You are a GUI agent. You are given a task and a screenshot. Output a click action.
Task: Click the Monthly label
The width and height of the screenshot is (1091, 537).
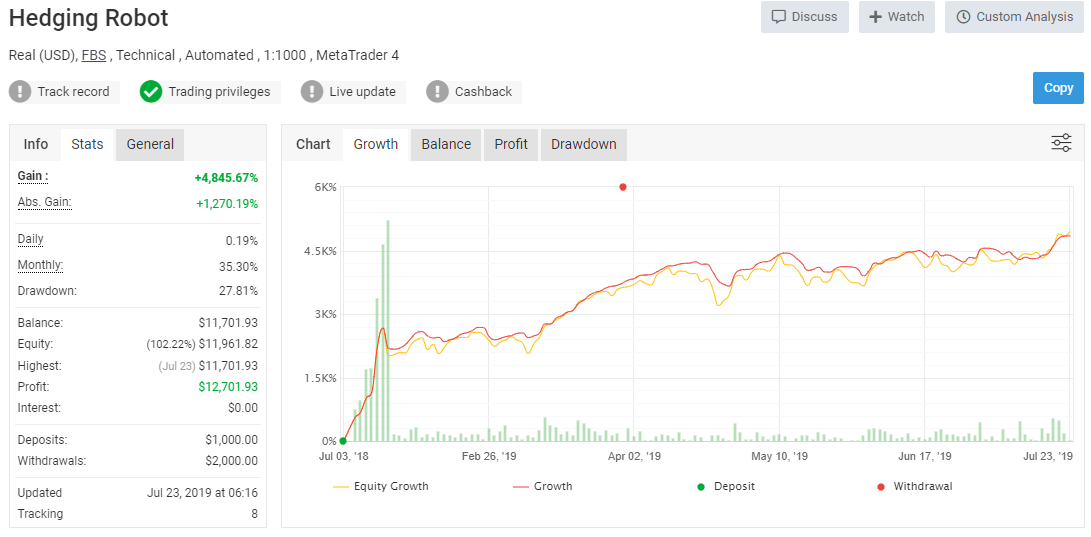[x=40, y=265]
